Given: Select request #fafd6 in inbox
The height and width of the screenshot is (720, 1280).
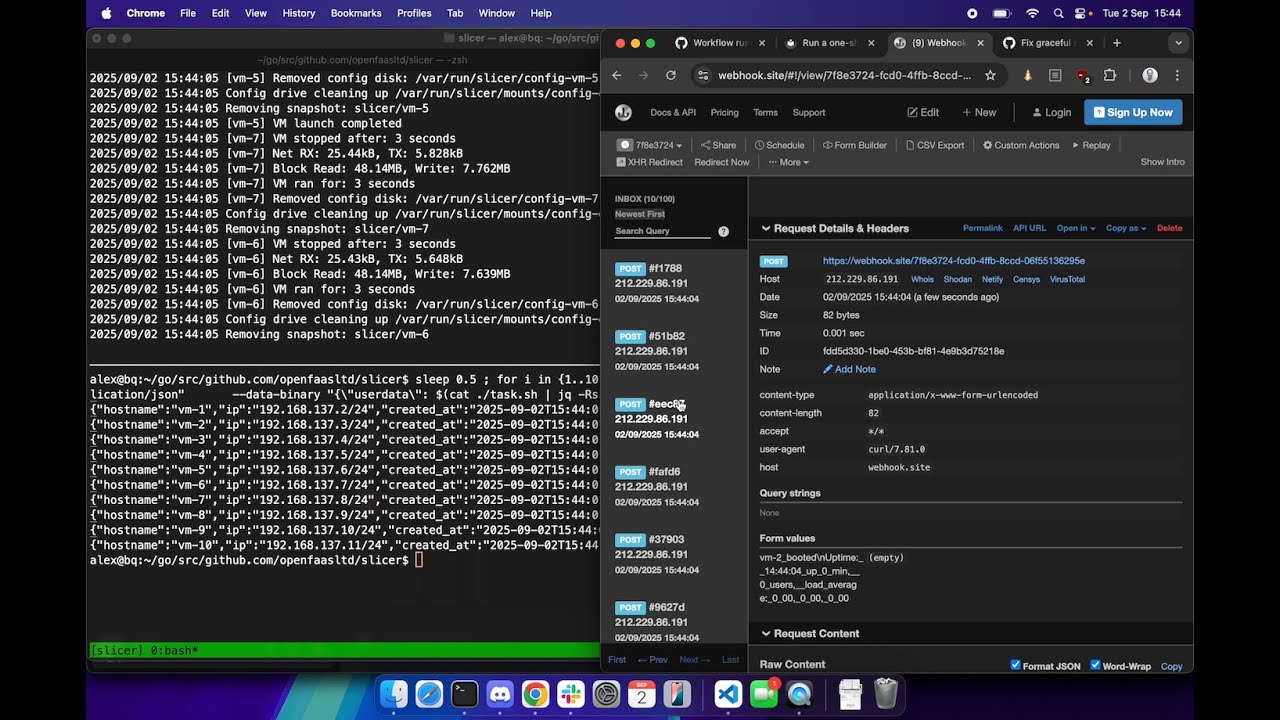Looking at the screenshot, I should (674, 486).
